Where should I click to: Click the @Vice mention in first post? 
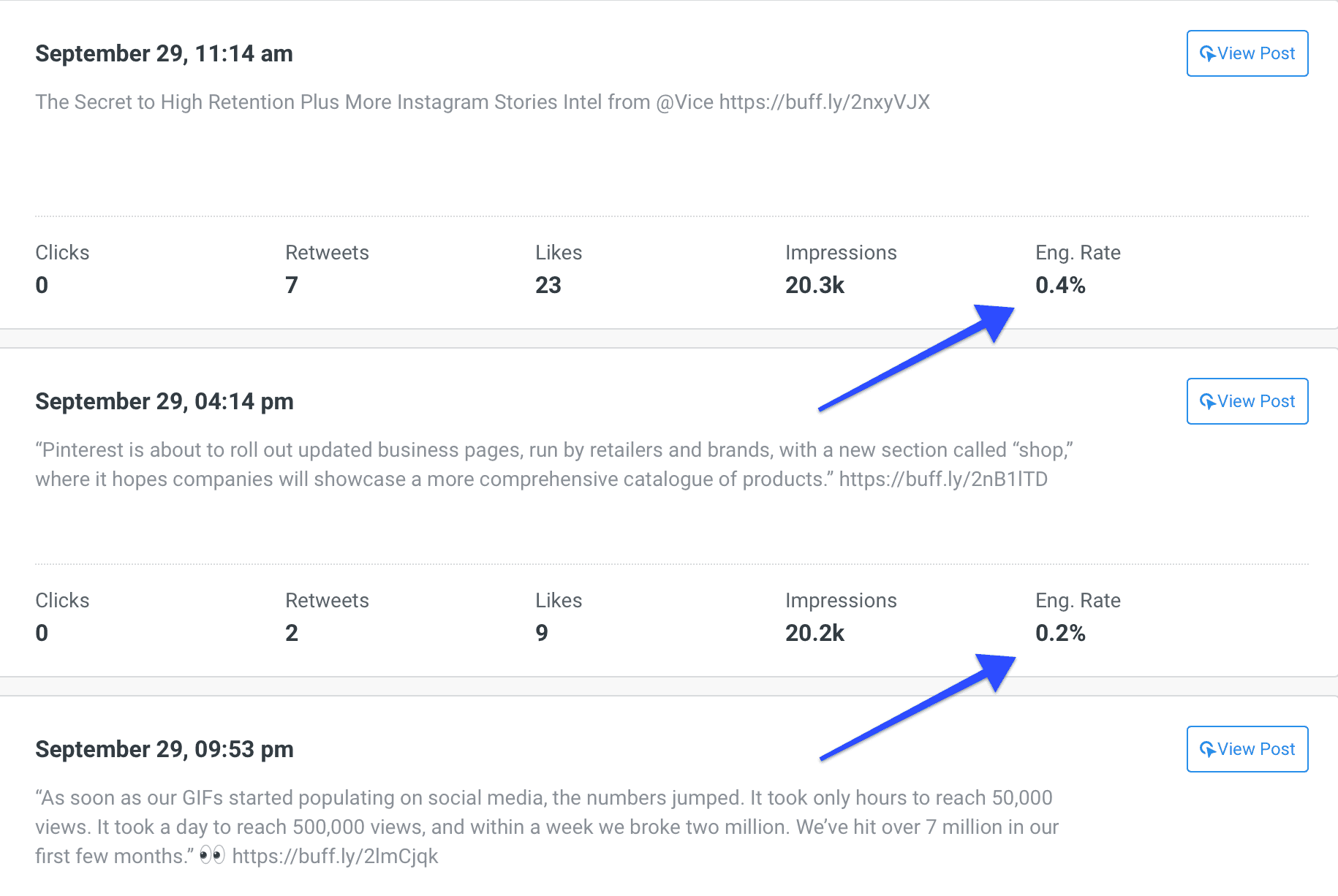684,102
